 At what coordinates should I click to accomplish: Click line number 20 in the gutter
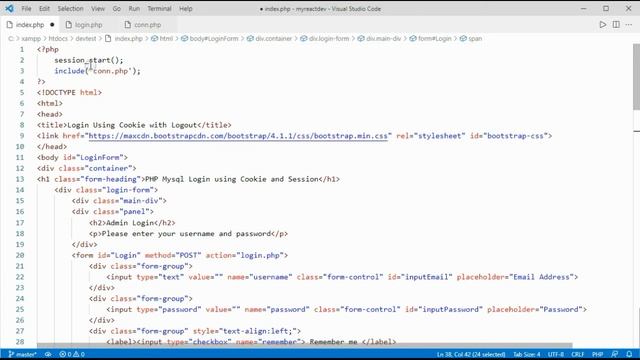(20, 256)
